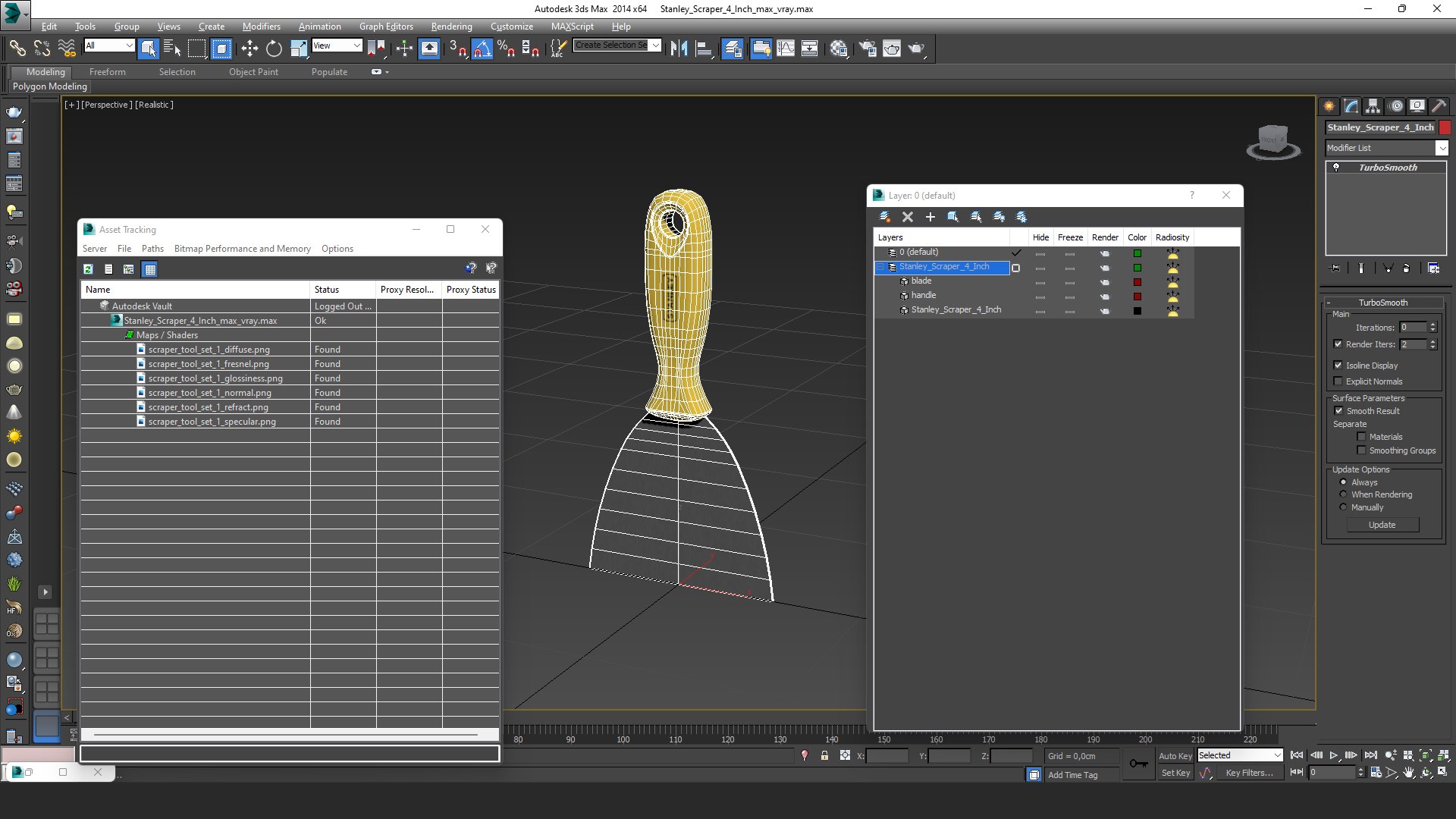Collapse the Stanley_Scraper_4_Inch layer tree

point(880,267)
